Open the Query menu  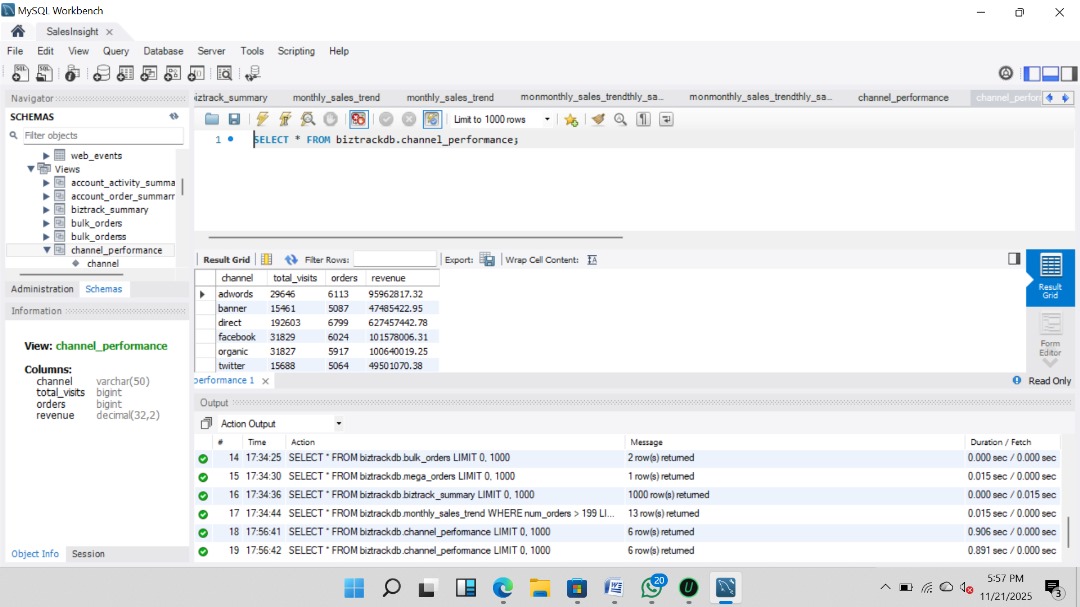pyautogui.click(x=116, y=51)
